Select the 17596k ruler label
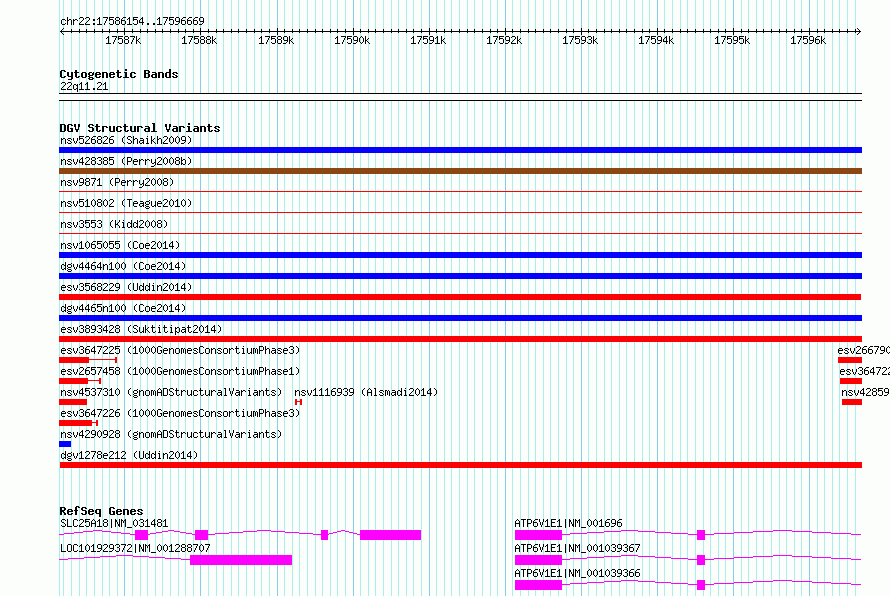The width and height of the screenshot is (890, 596). click(808, 40)
